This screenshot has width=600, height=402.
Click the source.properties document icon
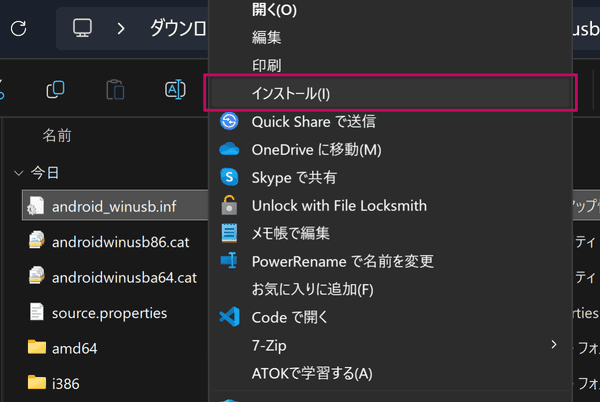(37, 311)
